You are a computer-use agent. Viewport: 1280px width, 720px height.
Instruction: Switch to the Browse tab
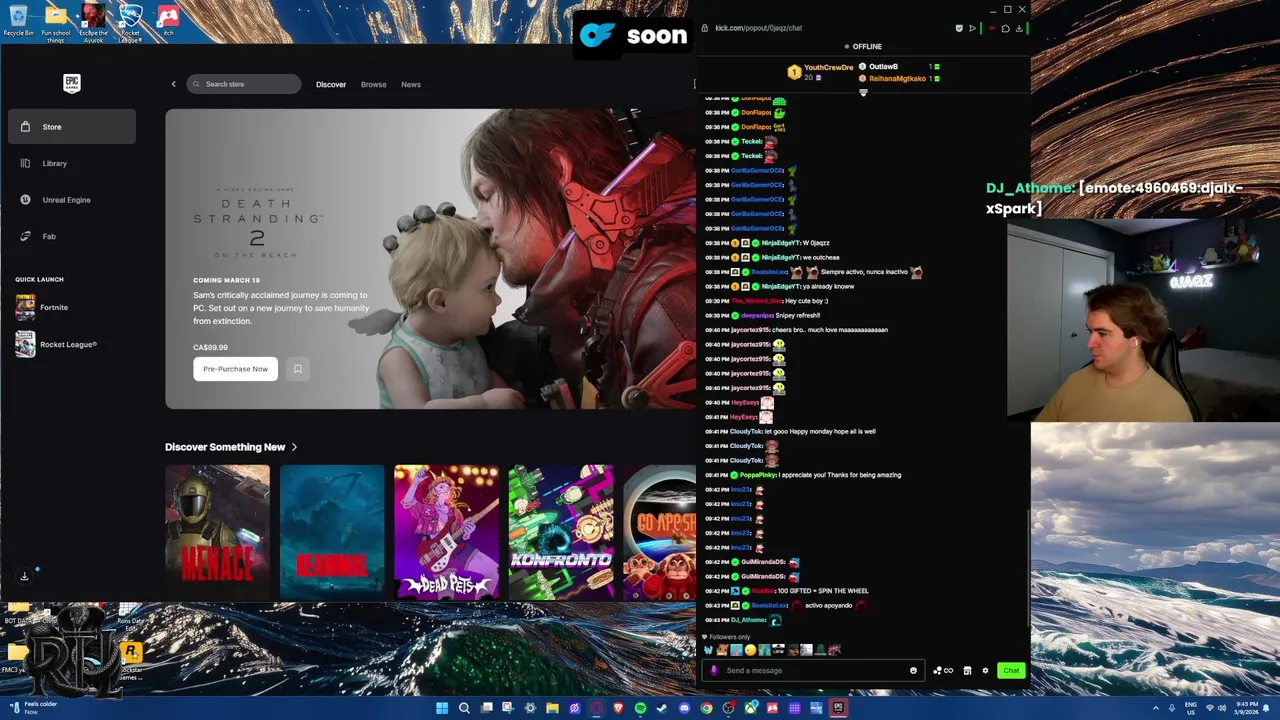(373, 84)
